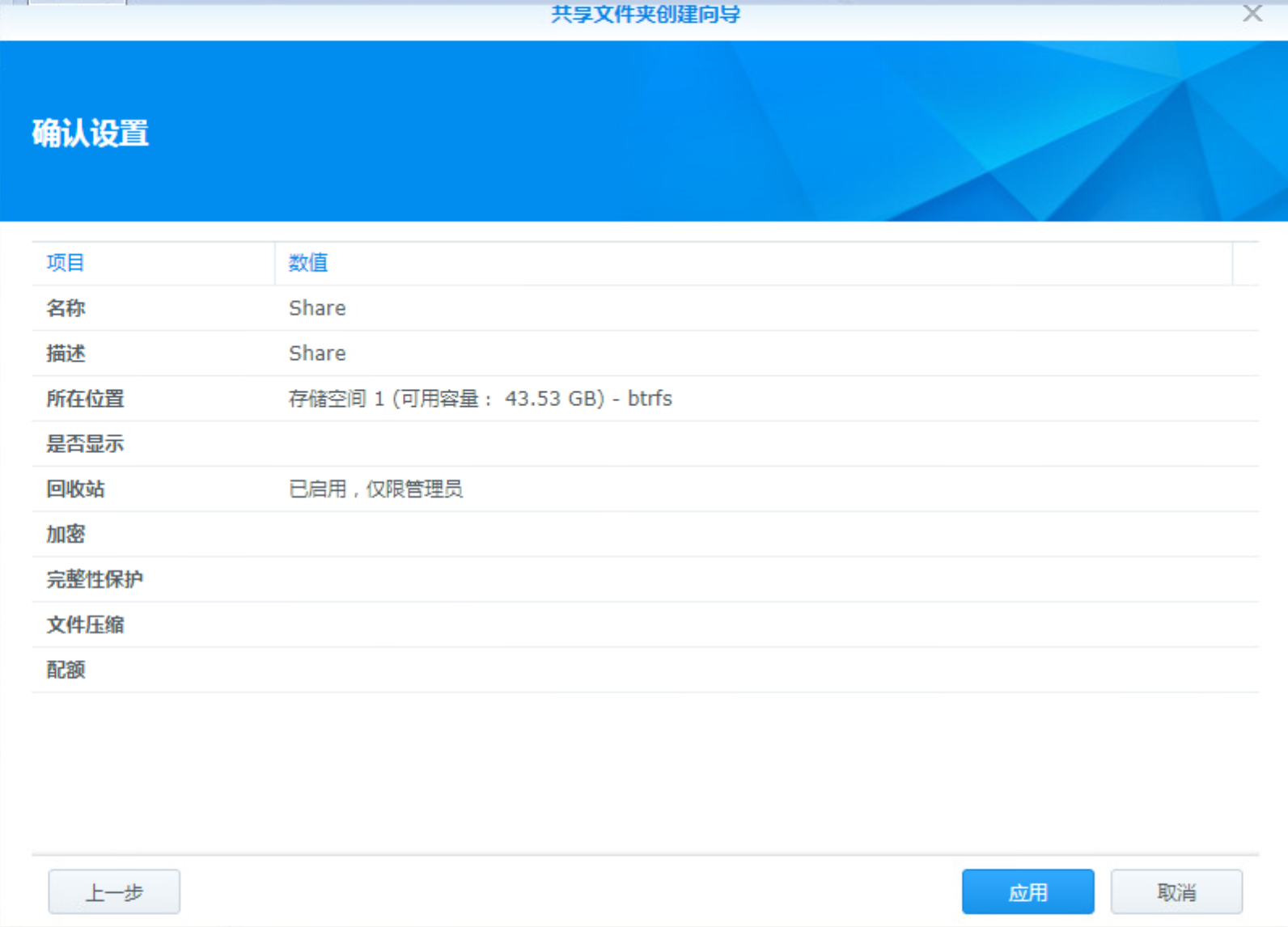Click the 描述 row label
Viewport: 1288px width, 927px height.
coord(66,353)
